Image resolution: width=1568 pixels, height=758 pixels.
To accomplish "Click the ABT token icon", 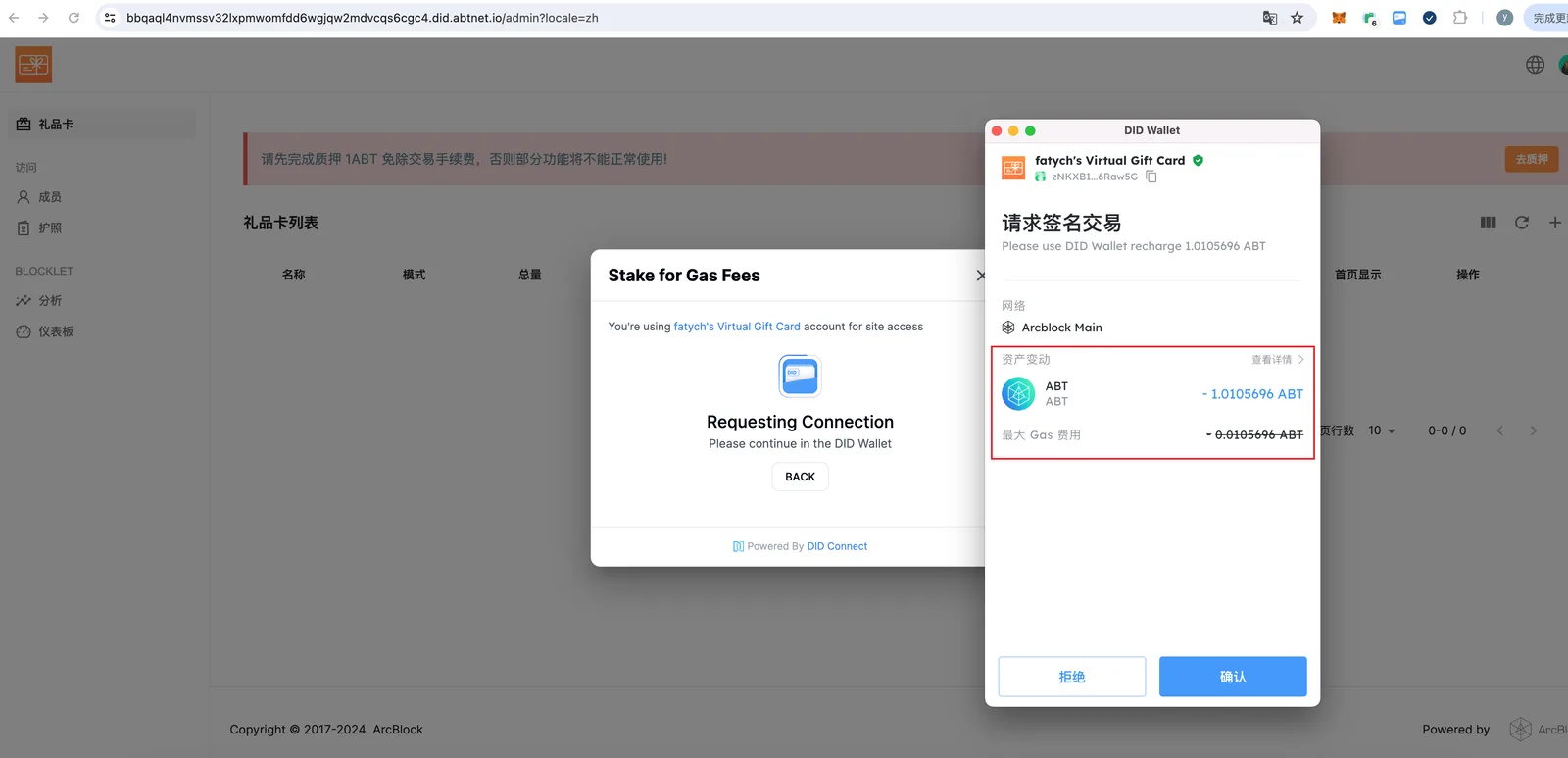I will pyautogui.click(x=1018, y=394).
